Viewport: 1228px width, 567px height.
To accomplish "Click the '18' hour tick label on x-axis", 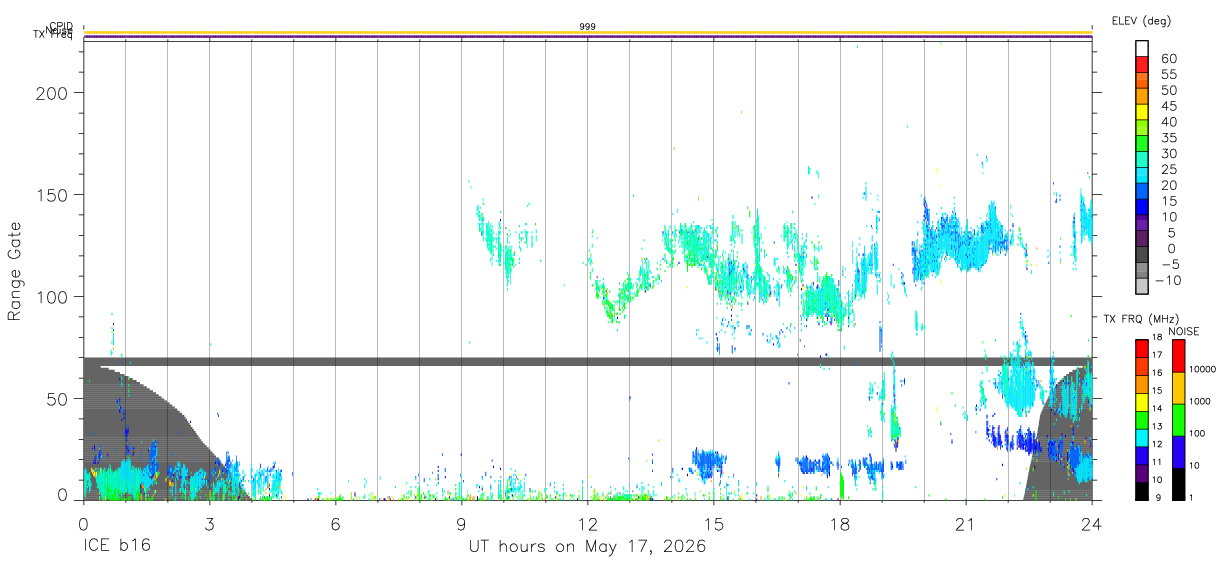I will (x=839, y=523).
